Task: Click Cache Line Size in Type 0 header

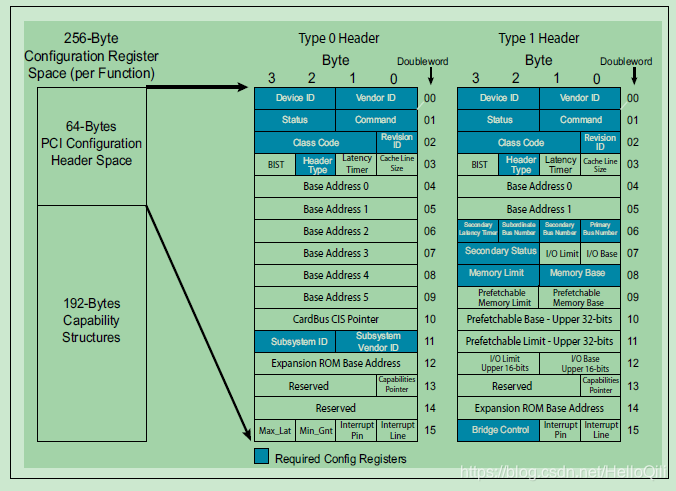Action: coord(397,165)
